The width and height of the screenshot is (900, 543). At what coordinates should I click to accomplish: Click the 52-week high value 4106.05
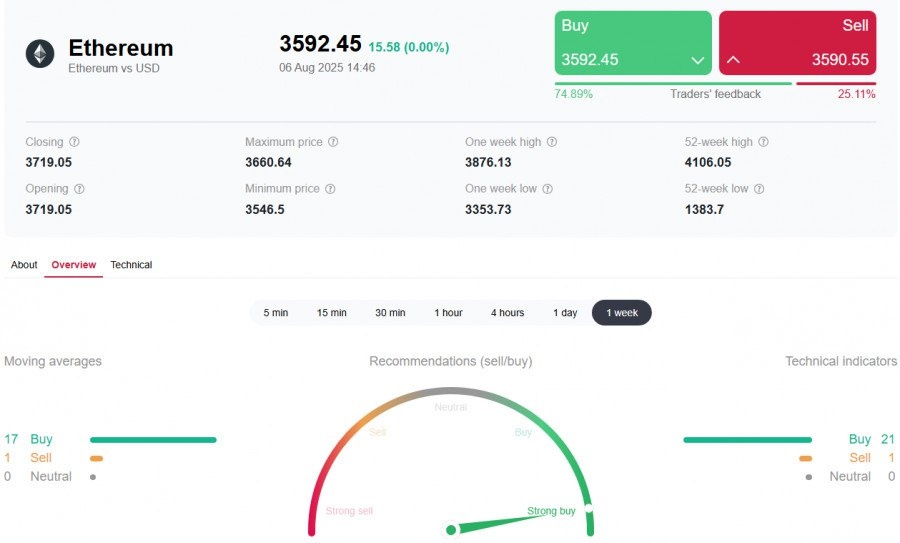coord(708,162)
